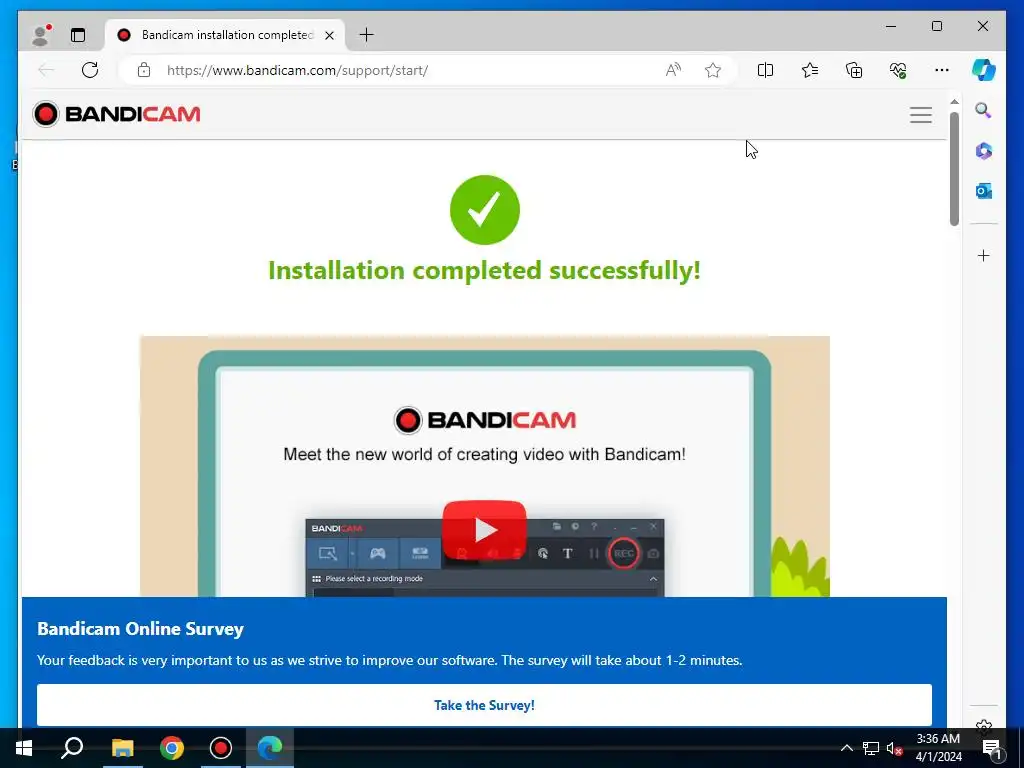1024x768 pixels.
Task: Maximize the Edge window
Action: (x=936, y=26)
